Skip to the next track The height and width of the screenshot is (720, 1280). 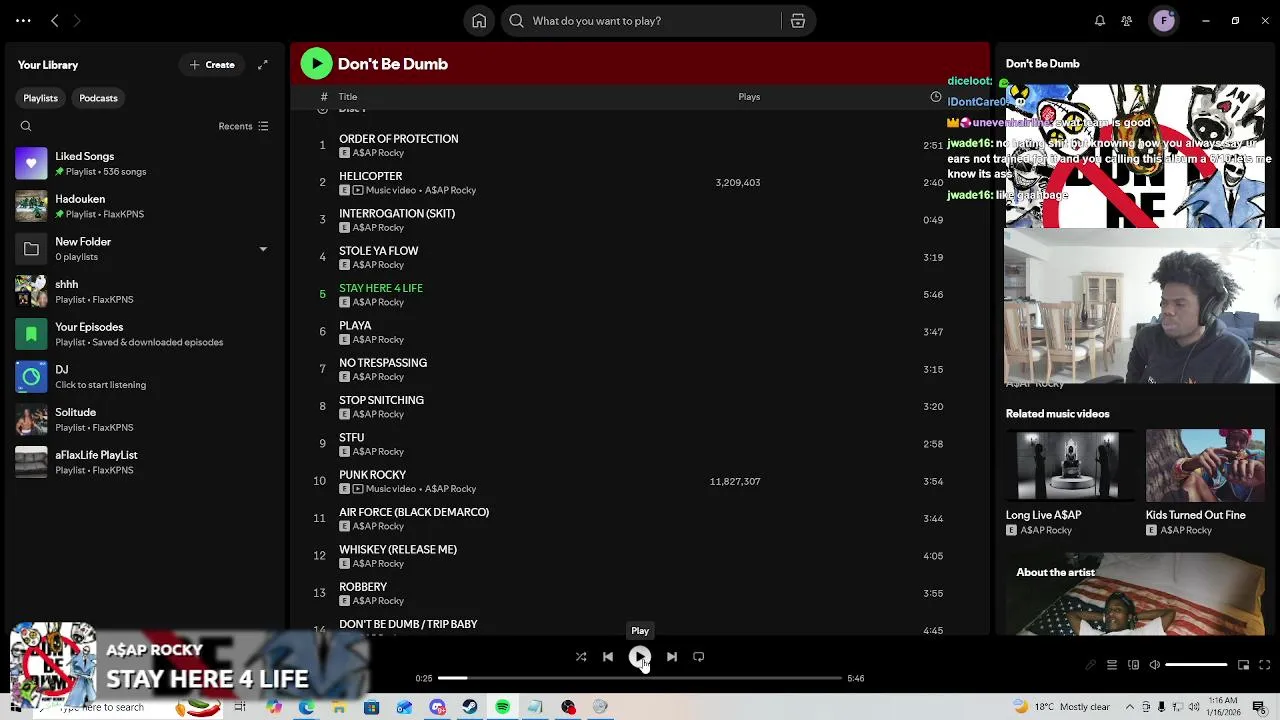tap(672, 657)
